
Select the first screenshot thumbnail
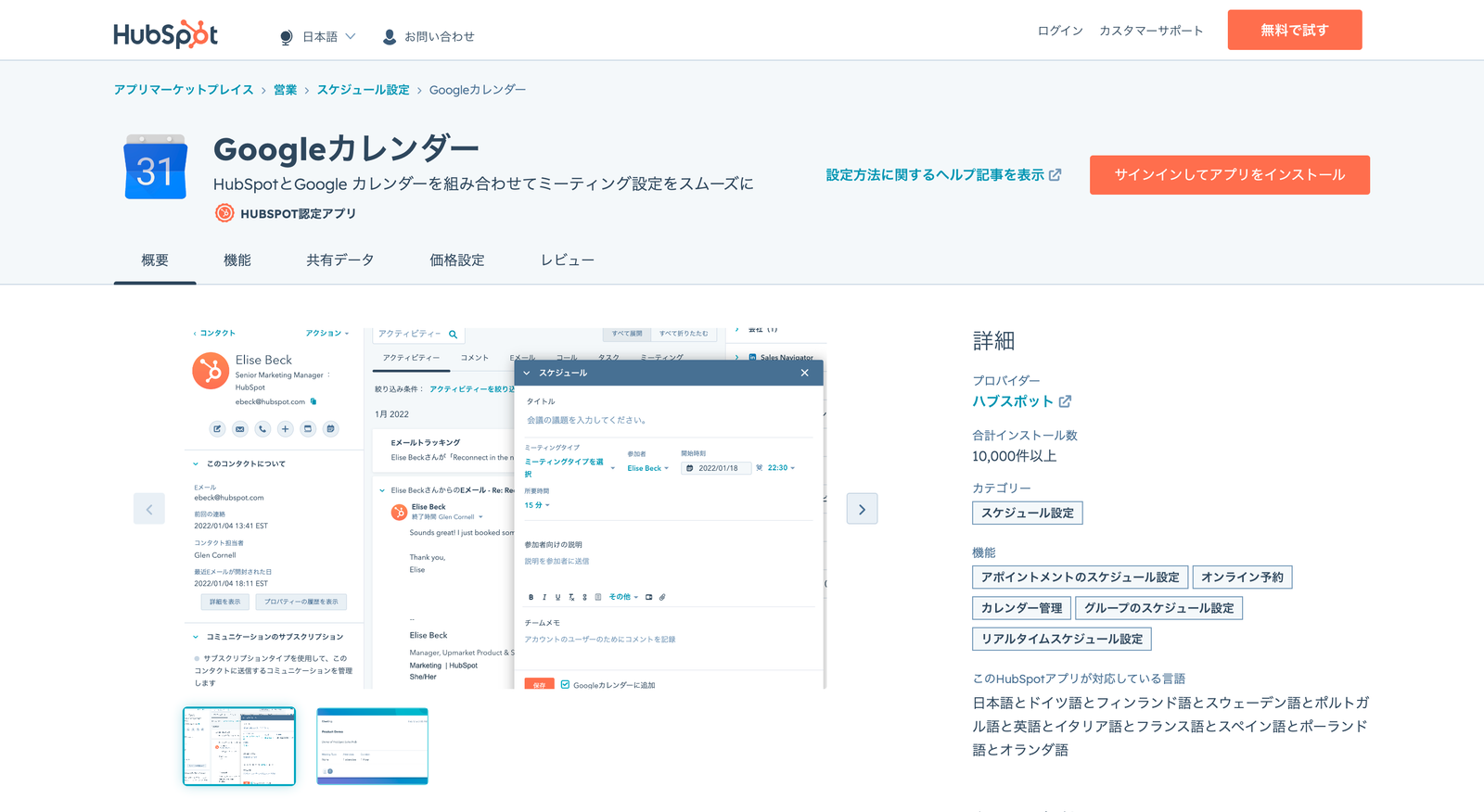click(x=239, y=746)
